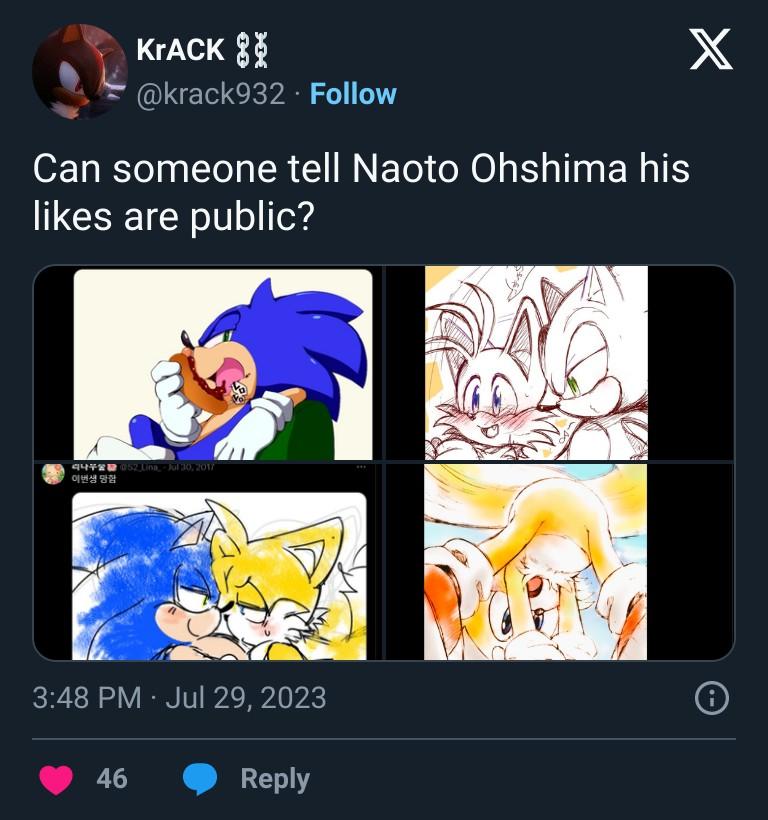Click the X logo icon
The image size is (768, 820).
pos(711,49)
